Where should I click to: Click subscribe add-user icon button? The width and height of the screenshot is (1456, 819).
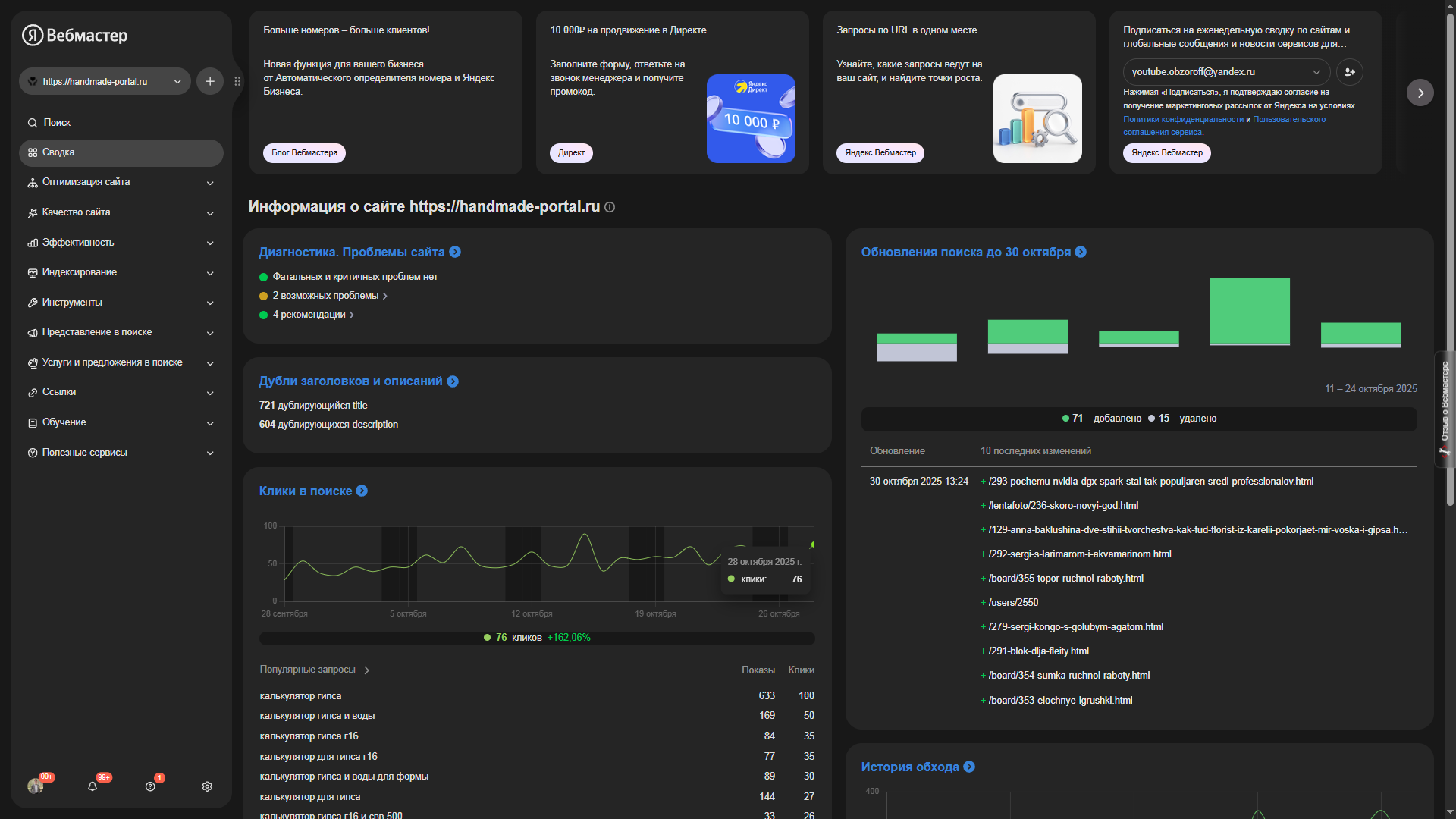point(1350,72)
